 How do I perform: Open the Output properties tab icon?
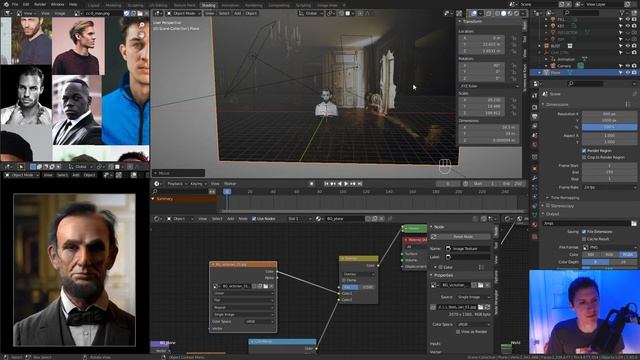click(535, 117)
